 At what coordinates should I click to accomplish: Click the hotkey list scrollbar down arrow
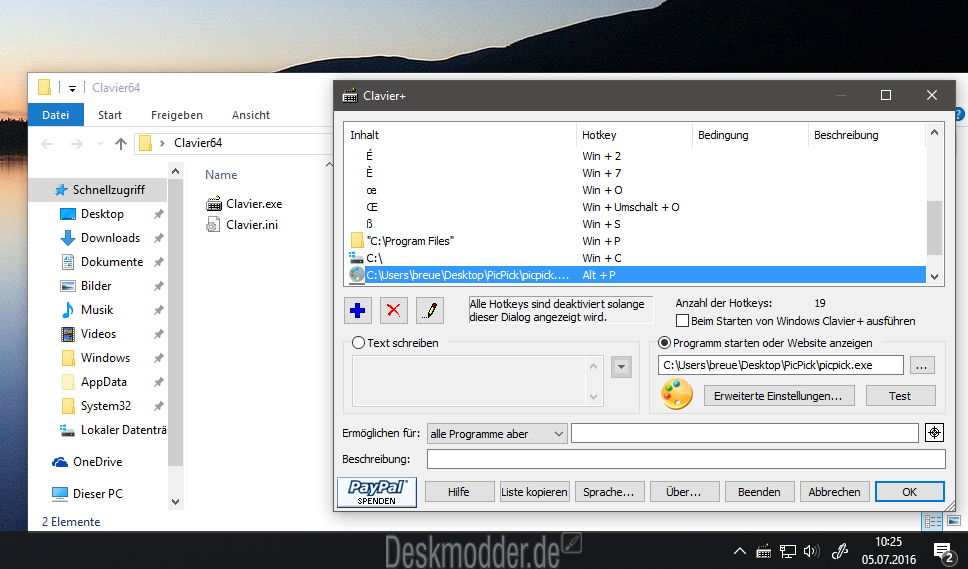point(934,276)
